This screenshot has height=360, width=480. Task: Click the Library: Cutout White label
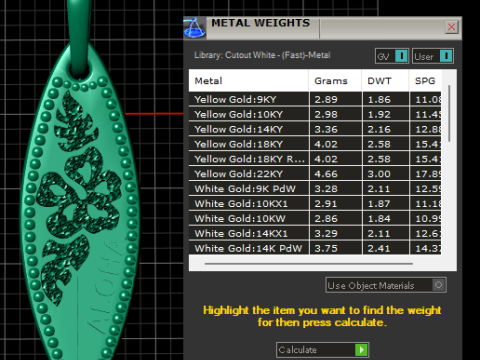[262, 55]
